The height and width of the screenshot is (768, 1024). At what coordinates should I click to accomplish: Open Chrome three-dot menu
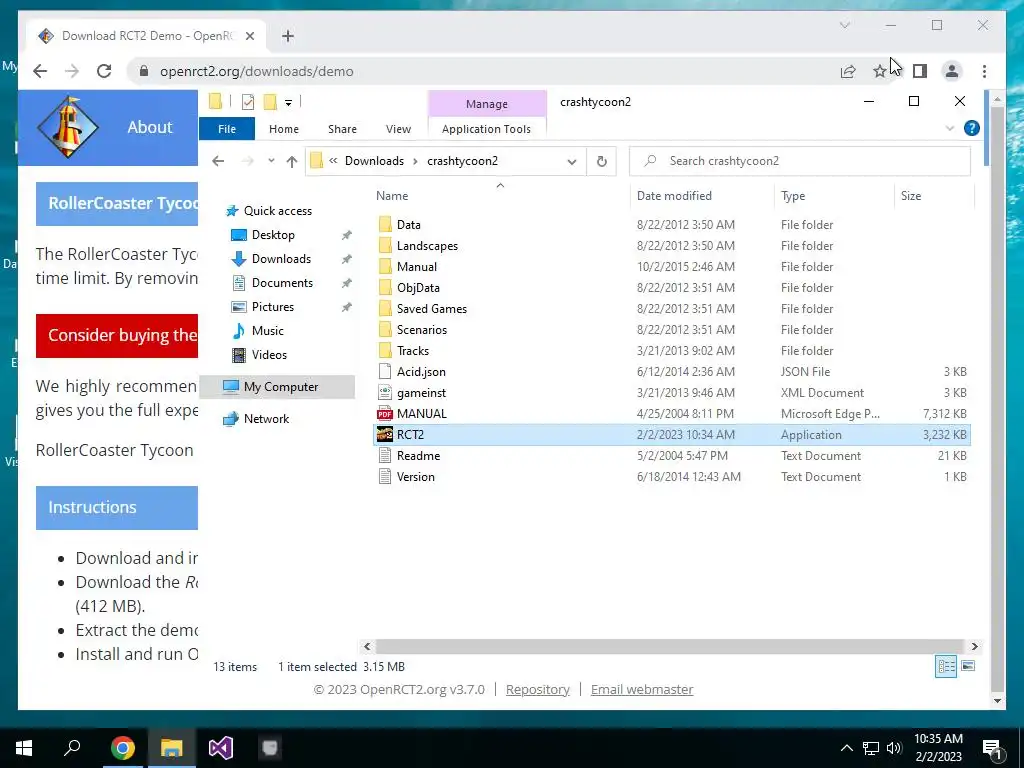pos(984,71)
